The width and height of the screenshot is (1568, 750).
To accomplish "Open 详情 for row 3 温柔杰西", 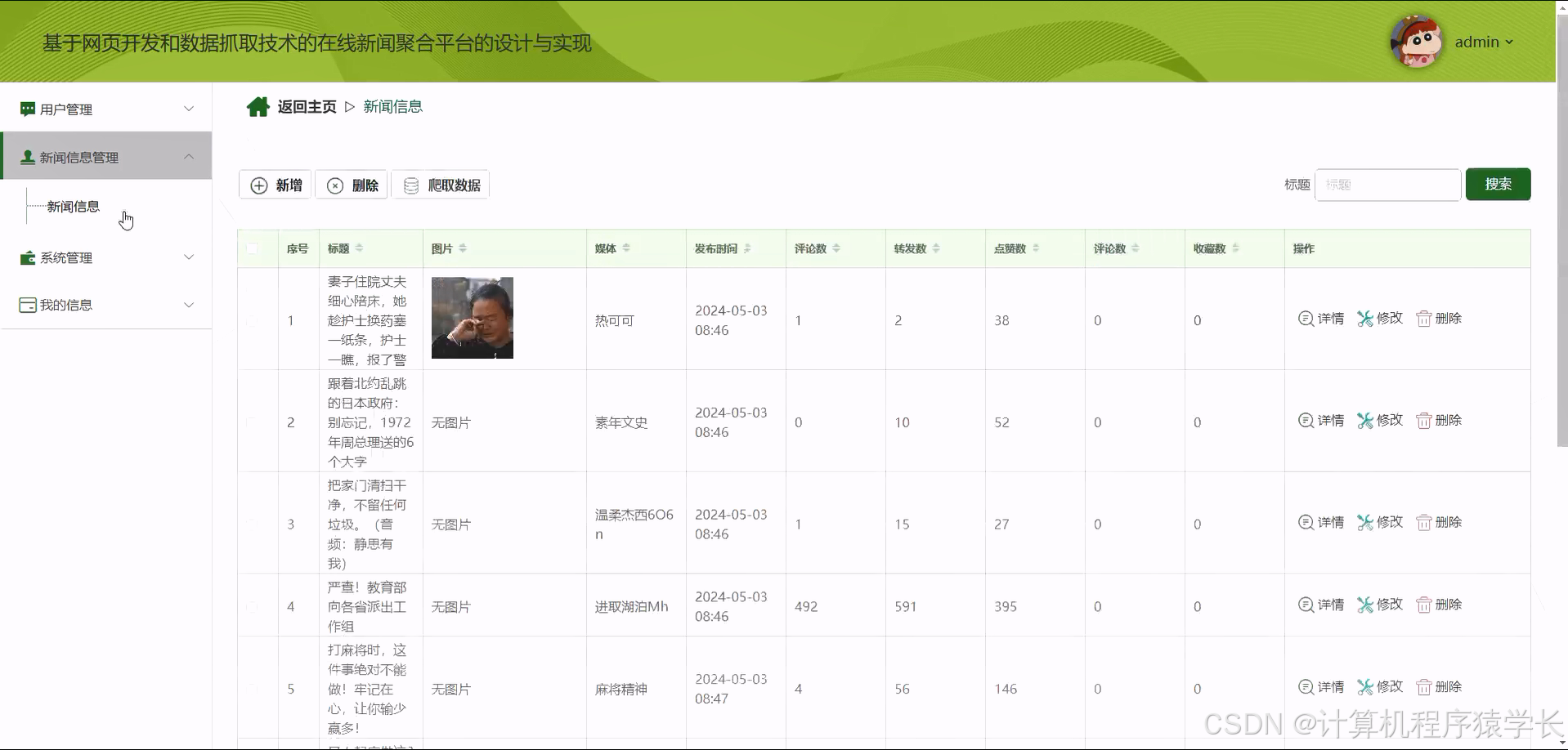I will pos(1321,522).
